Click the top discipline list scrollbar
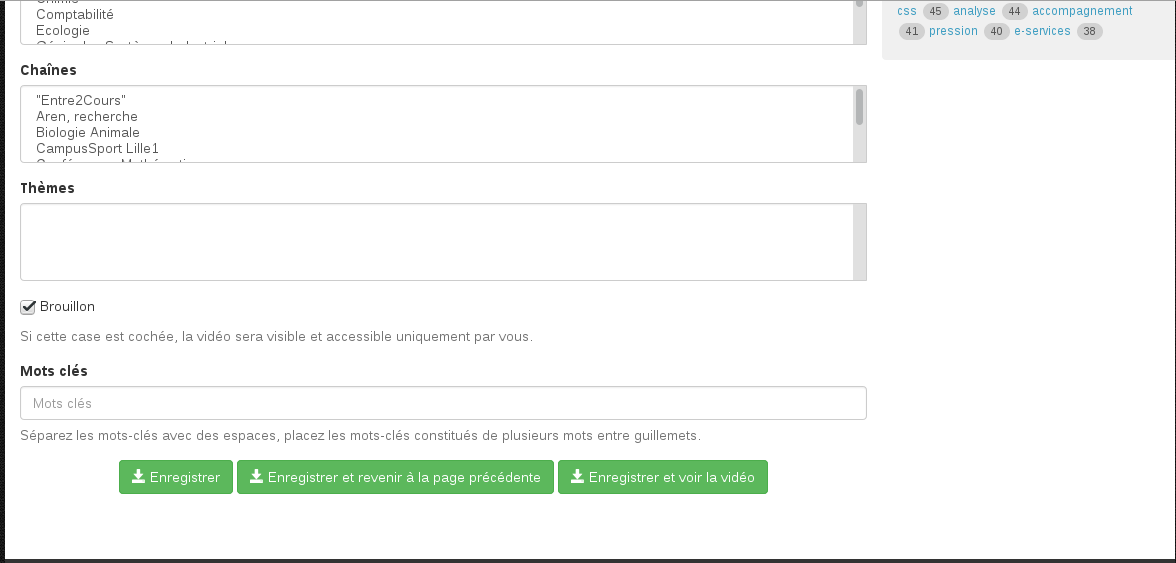1176x563 pixels. [859, 22]
